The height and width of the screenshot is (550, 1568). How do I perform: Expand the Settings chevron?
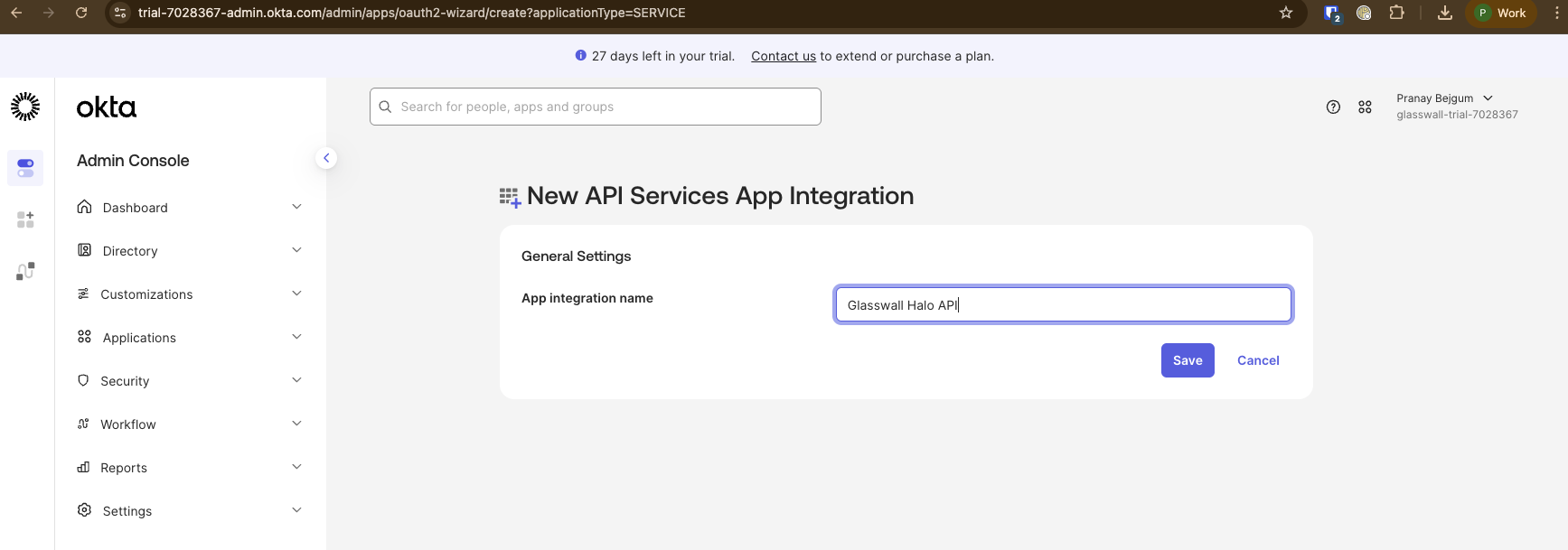click(296, 510)
